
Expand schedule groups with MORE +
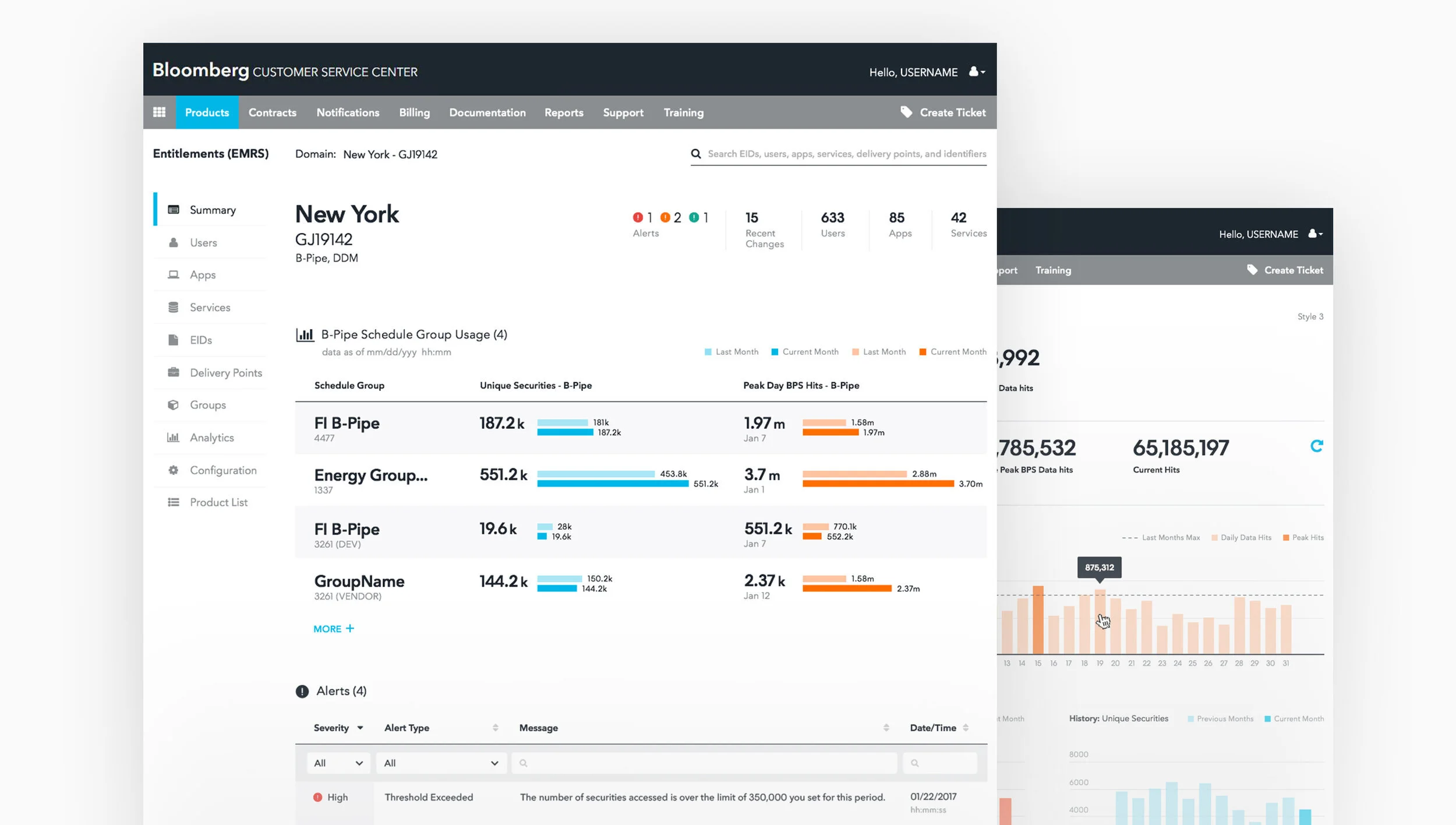click(x=334, y=629)
